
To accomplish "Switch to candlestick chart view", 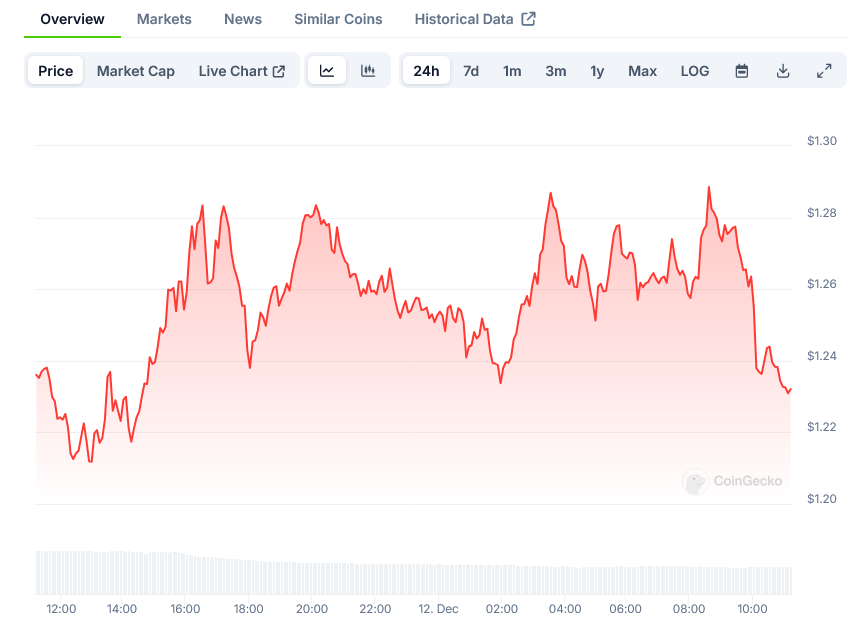I will point(368,71).
